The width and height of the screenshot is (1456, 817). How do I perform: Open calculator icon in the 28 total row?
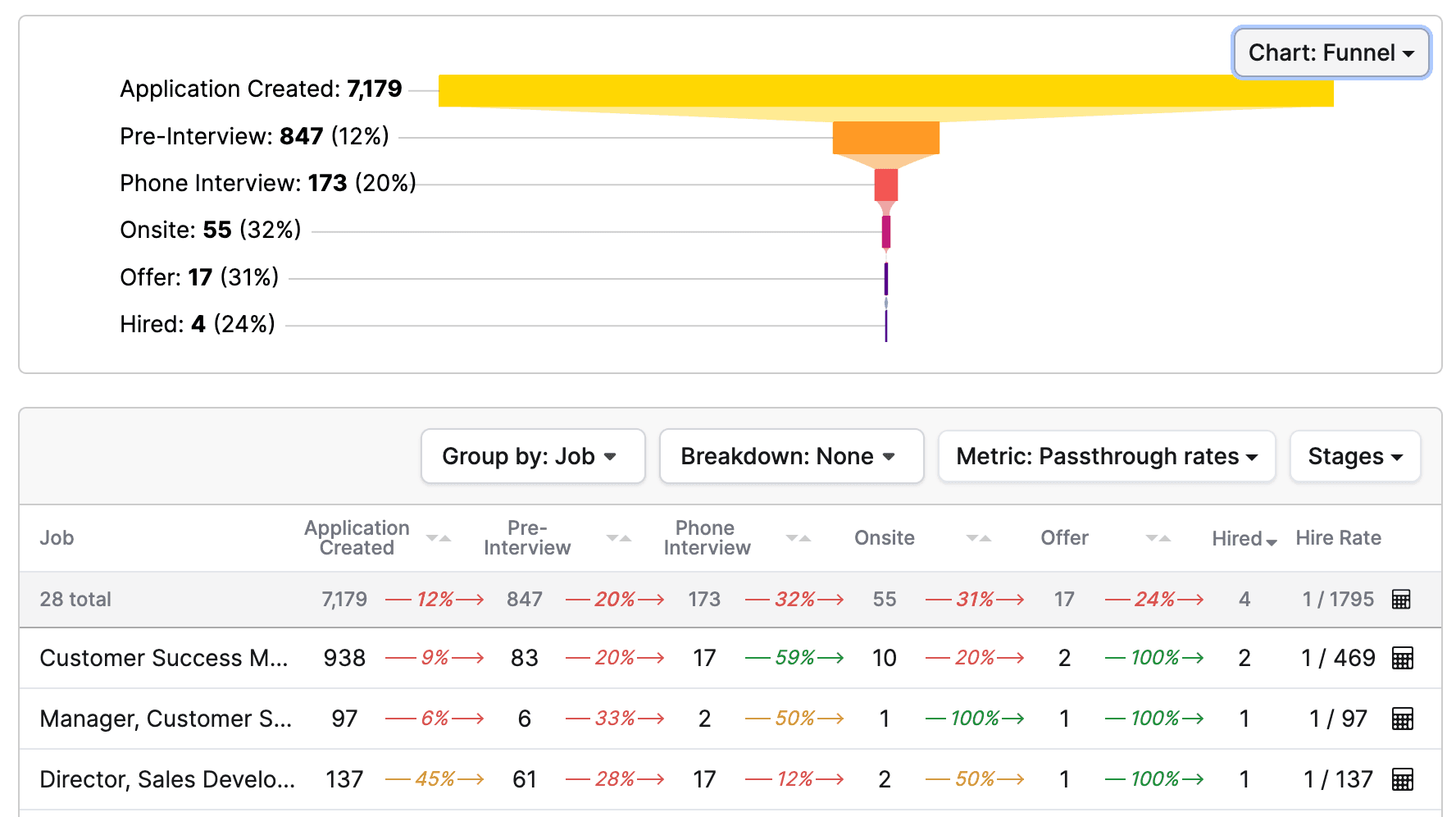pos(1401,600)
